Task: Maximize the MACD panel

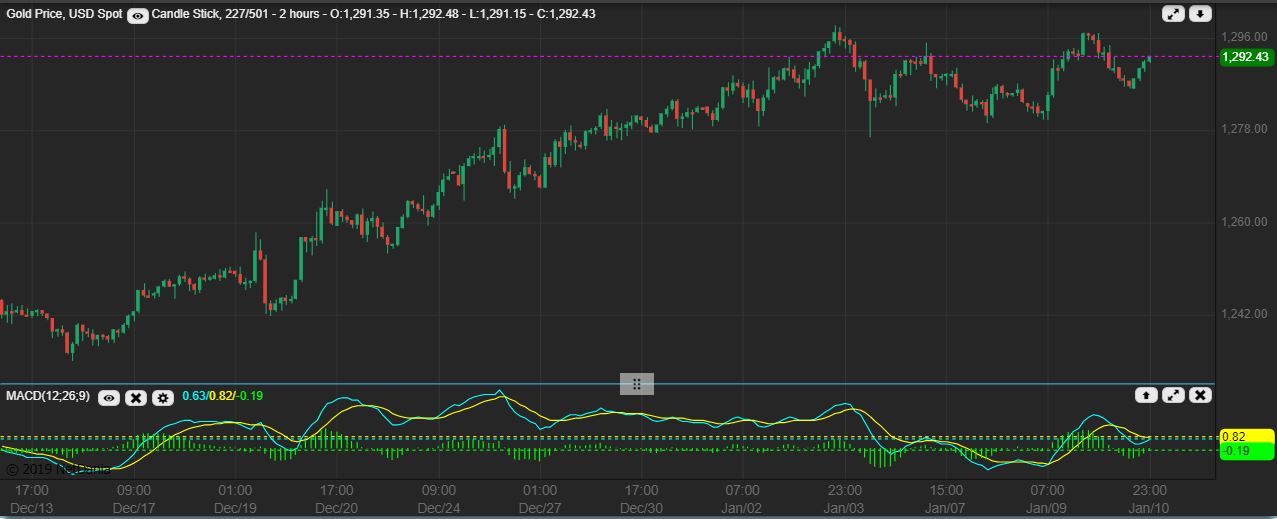Action: point(1173,395)
